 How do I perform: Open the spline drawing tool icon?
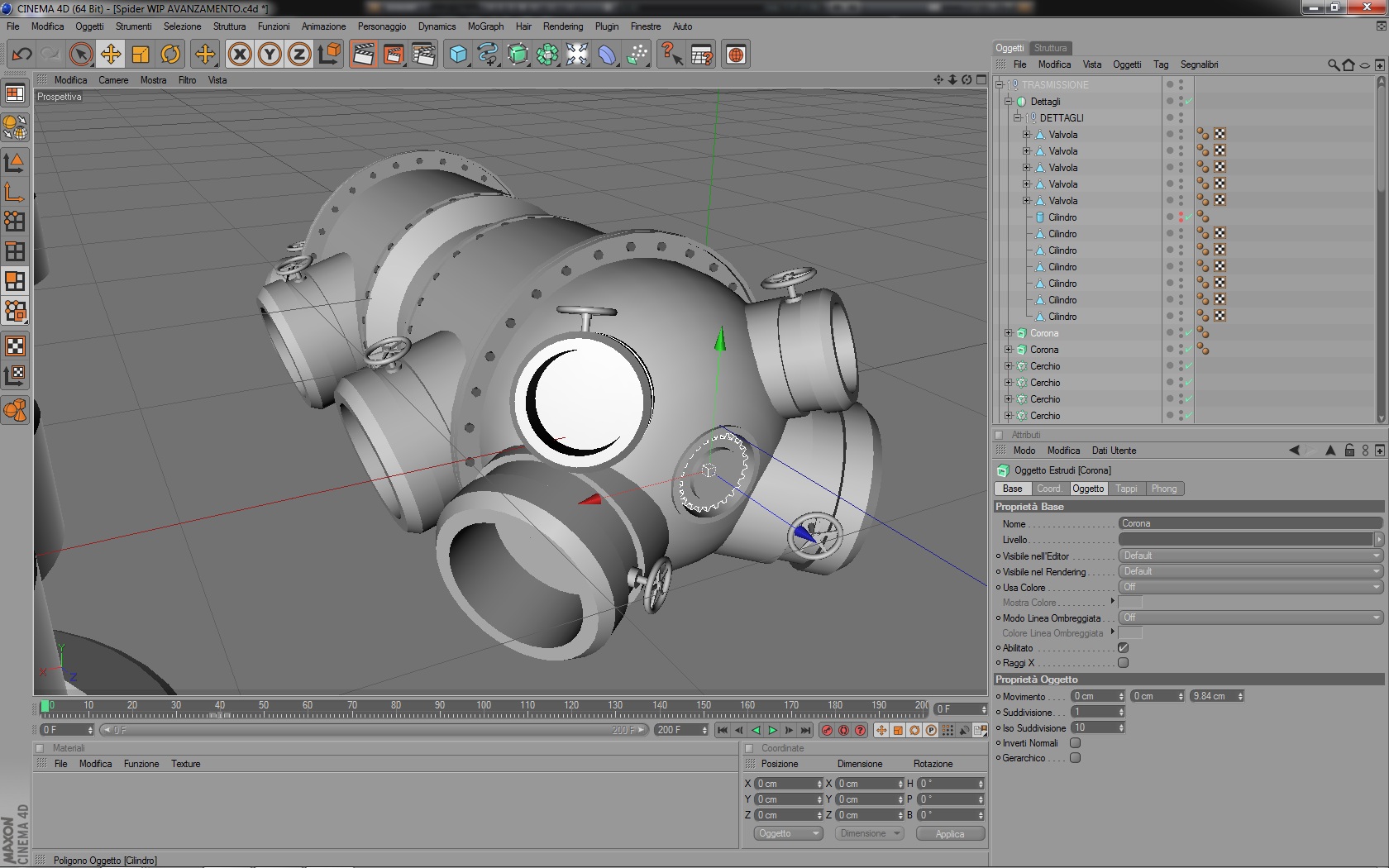coord(488,55)
